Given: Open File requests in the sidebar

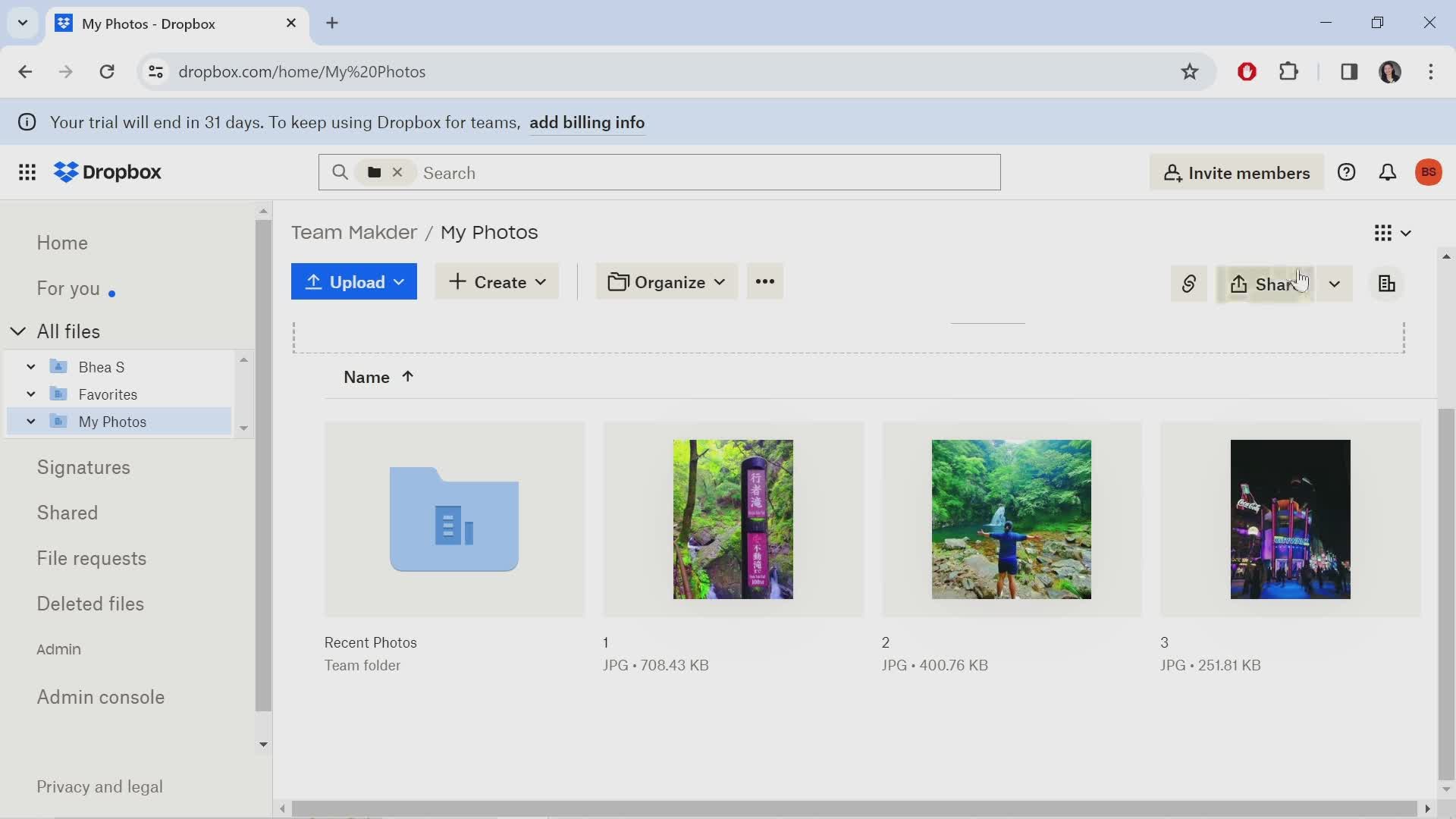Looking at the screenshot, I should click(x=92, y=559).
